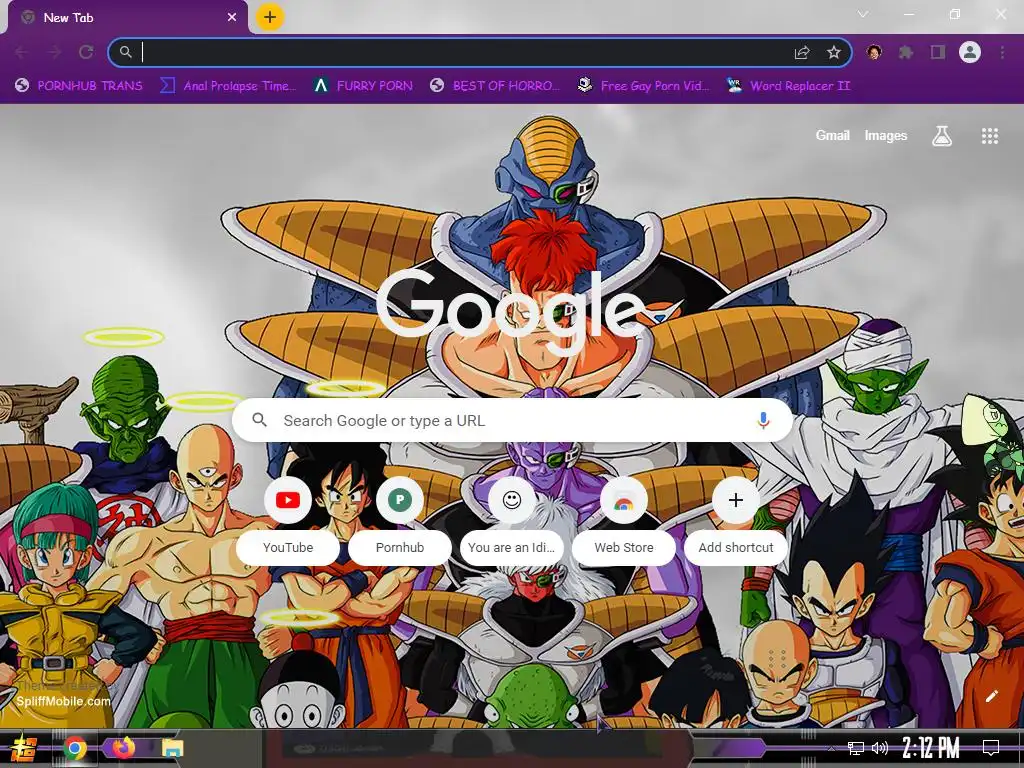Open the extension avatar icon beside the address bar
This screenshot has width=1024, height=768.
tap(874, 52)
